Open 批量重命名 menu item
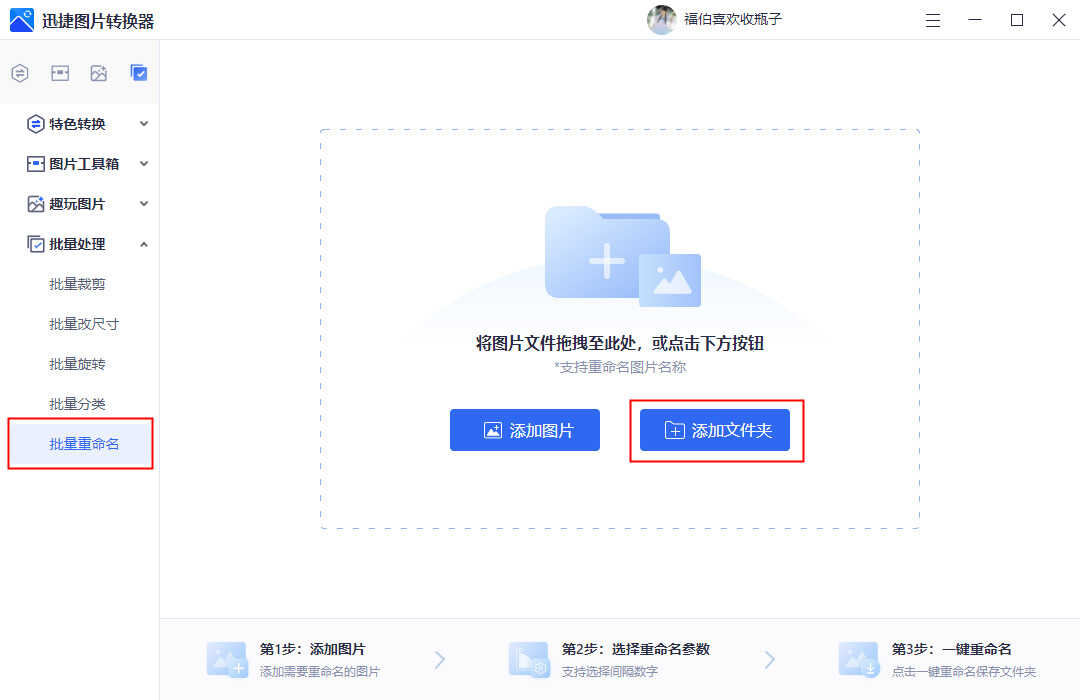This screenshot has width=1080, height=700. tap(80, 444)
